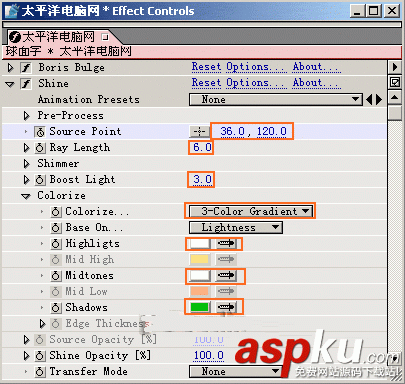Expand the Shine Opacity property
Image resolution: width=405 pixels, height=384 pixels.
(26, 356)
